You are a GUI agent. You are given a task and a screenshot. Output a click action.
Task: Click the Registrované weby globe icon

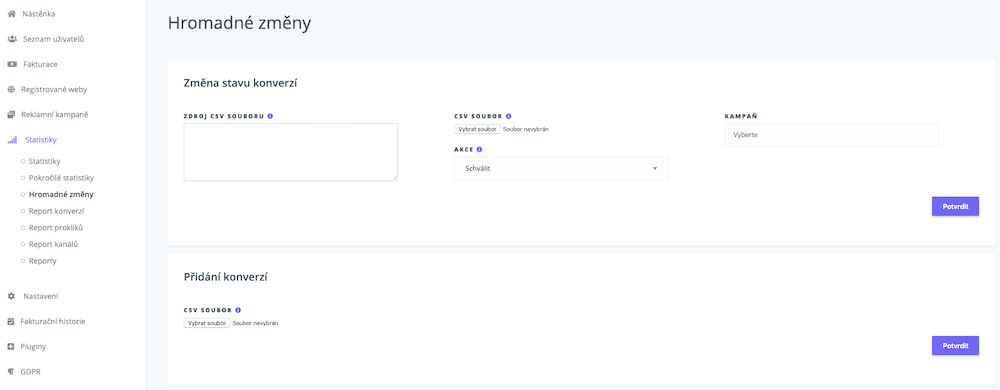pos(11,89)
